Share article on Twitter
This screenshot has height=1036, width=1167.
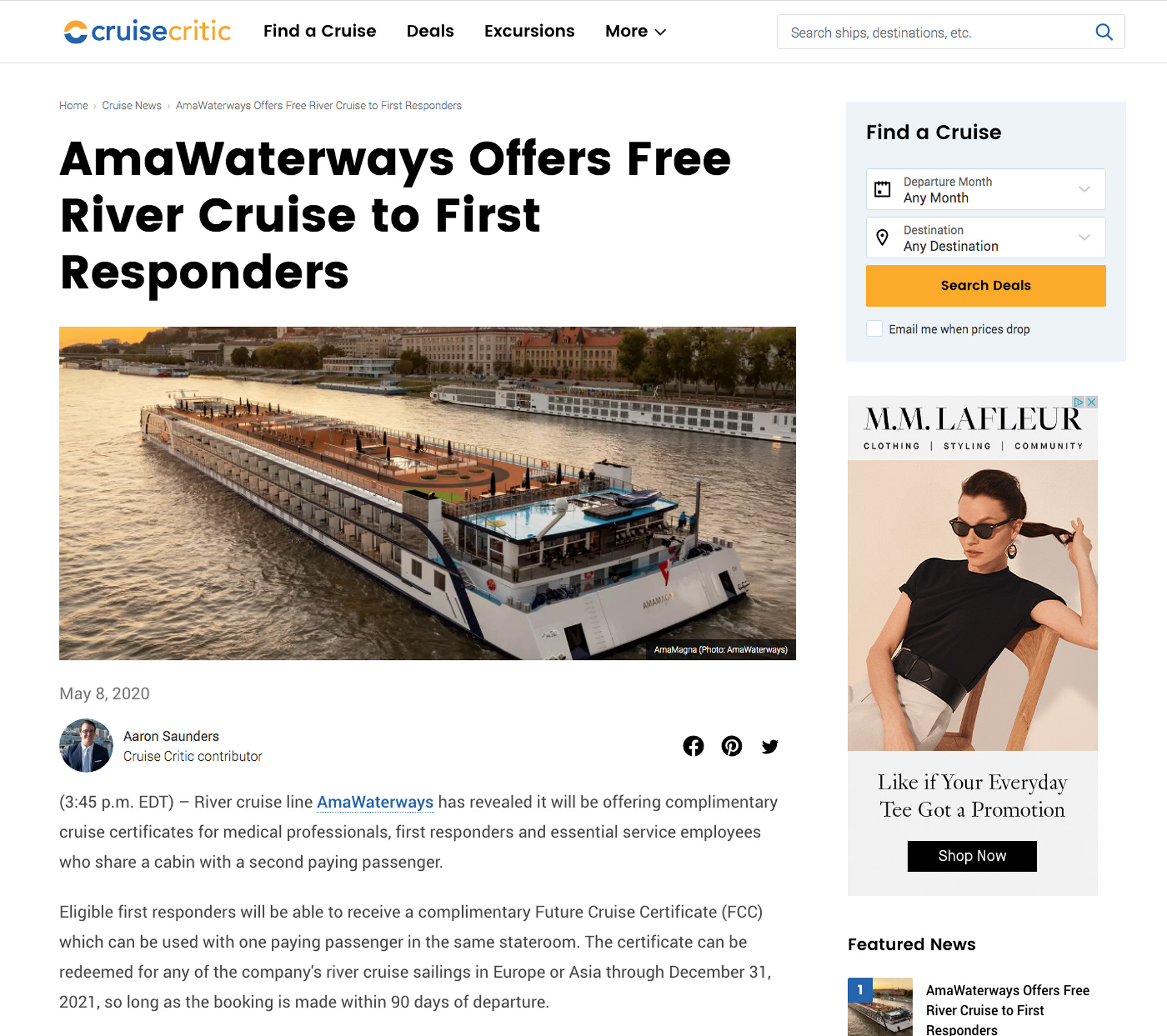click(x=769, y=746)
